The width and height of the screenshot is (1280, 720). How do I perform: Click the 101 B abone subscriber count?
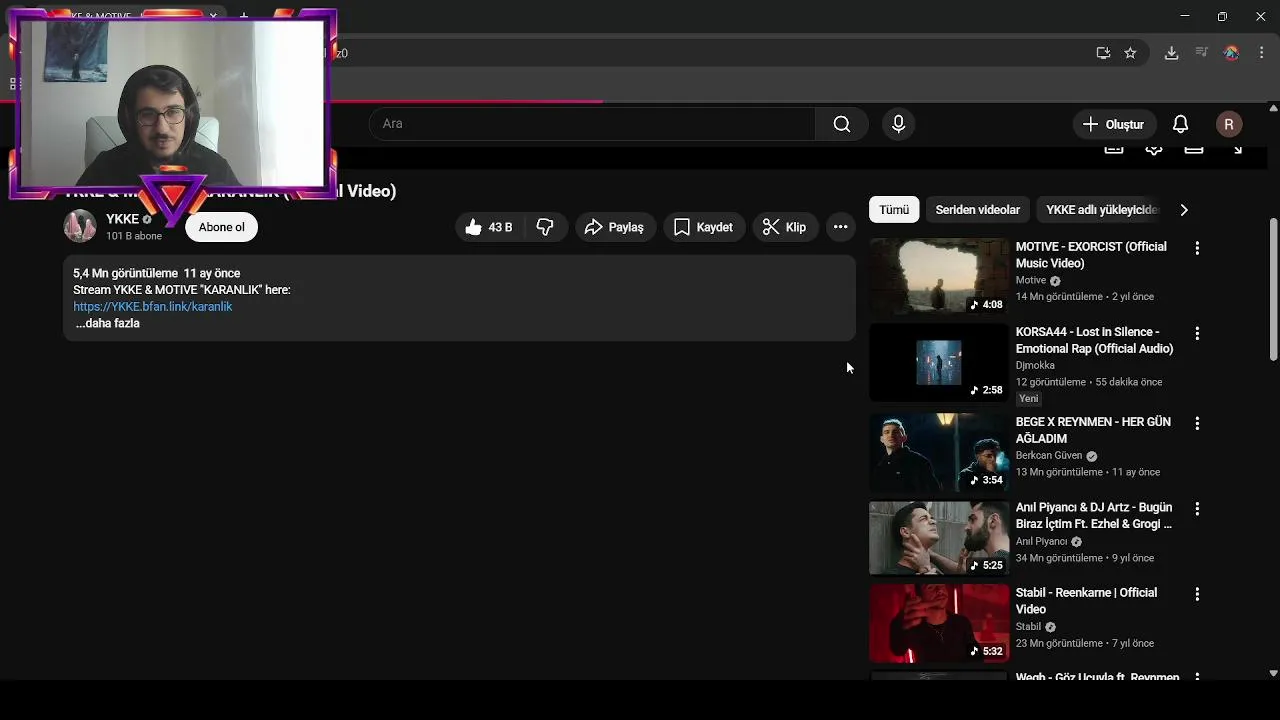tap(134, 237)
